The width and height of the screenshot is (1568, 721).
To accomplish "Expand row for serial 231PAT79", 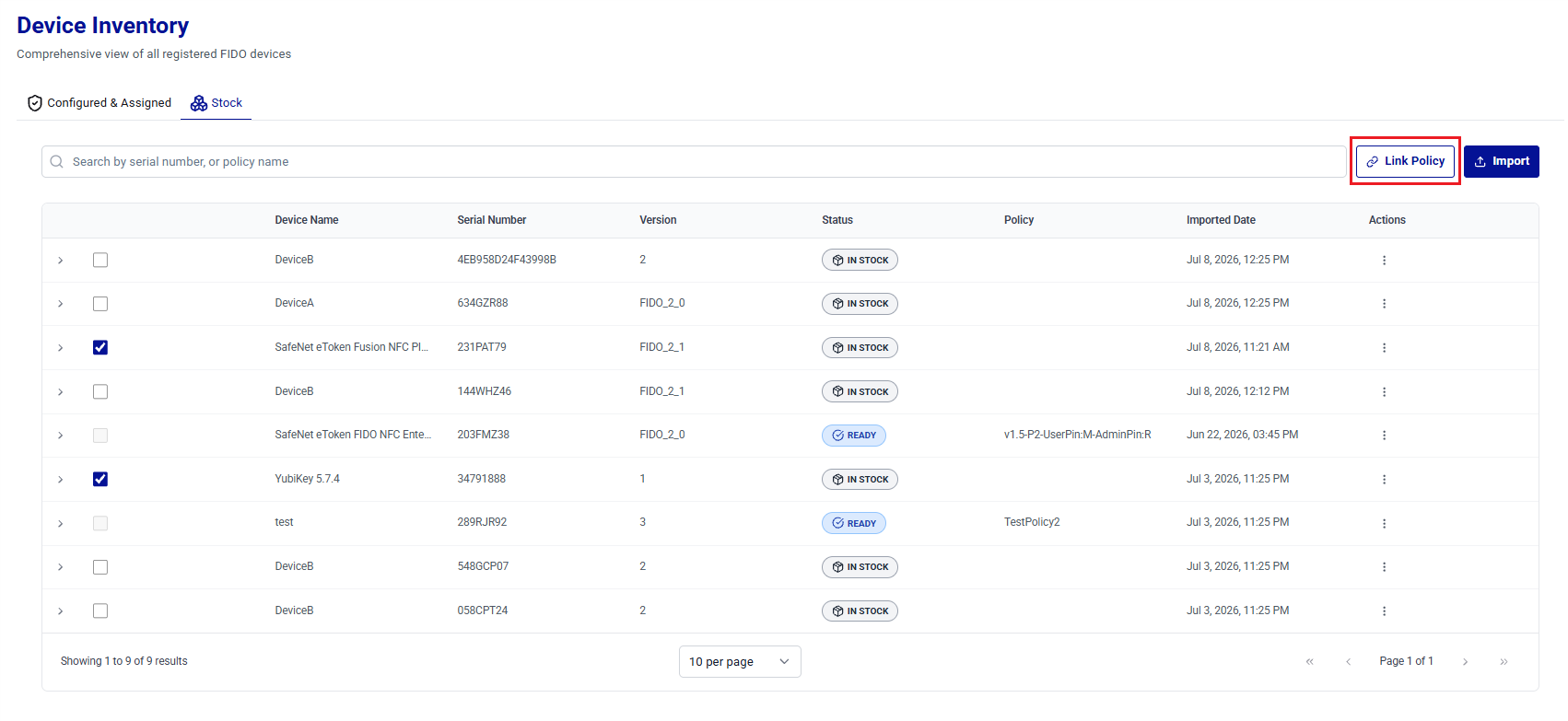I will point(61,348).
